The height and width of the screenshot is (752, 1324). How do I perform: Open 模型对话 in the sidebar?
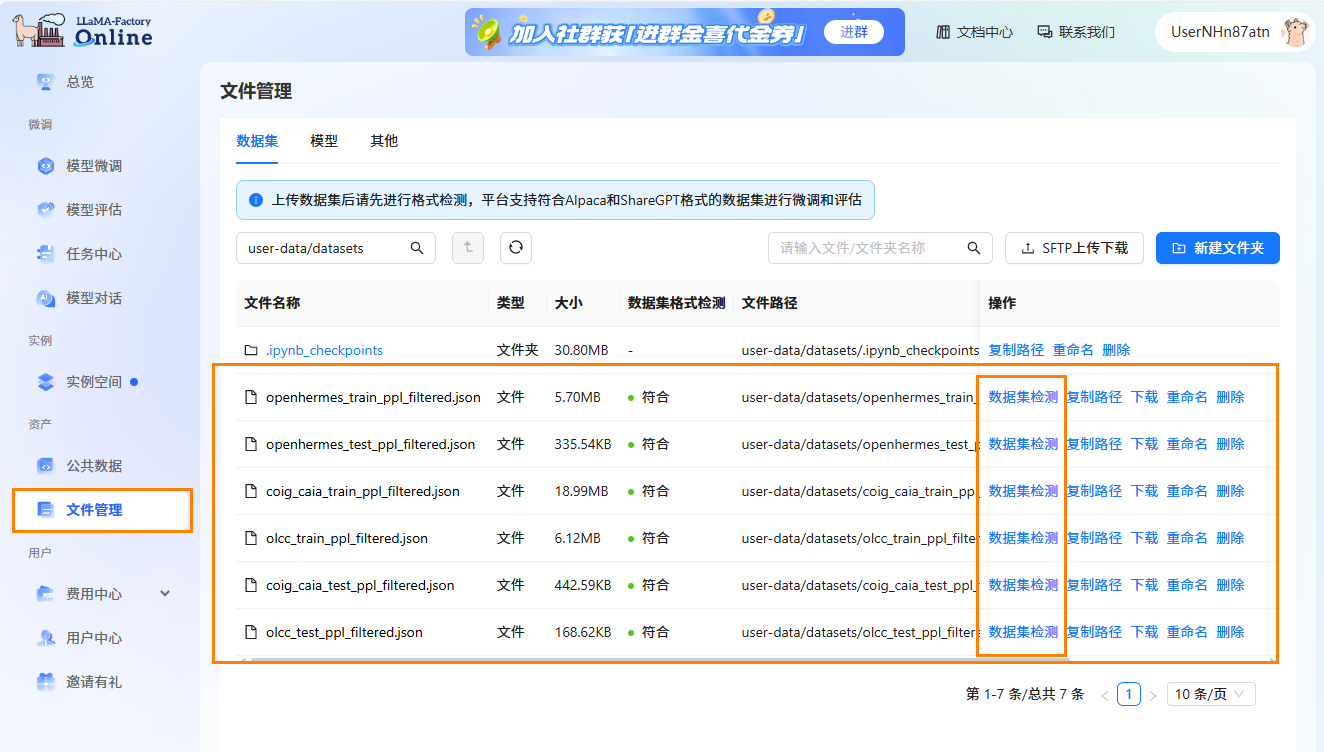point(94,298)
